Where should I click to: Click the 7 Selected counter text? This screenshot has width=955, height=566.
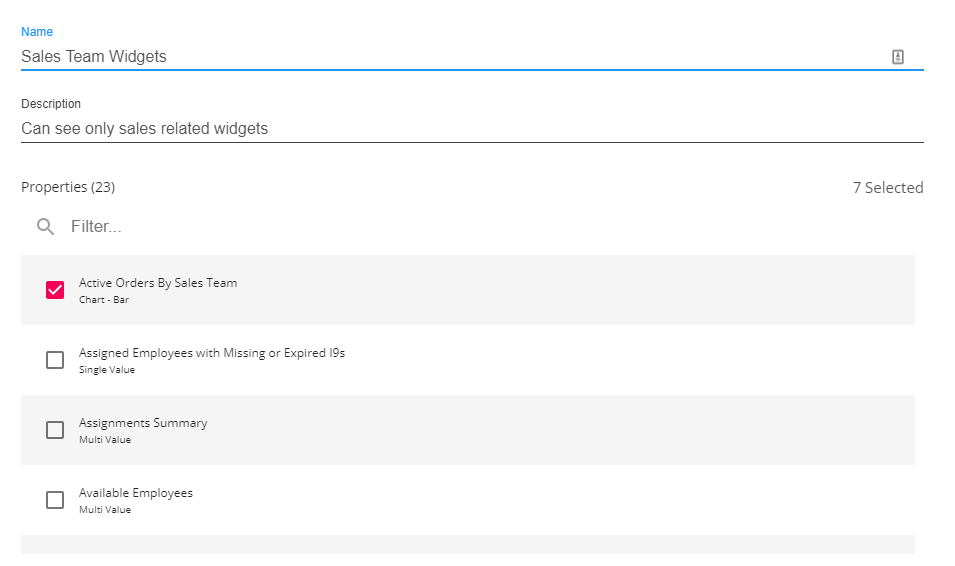point(887,188)
